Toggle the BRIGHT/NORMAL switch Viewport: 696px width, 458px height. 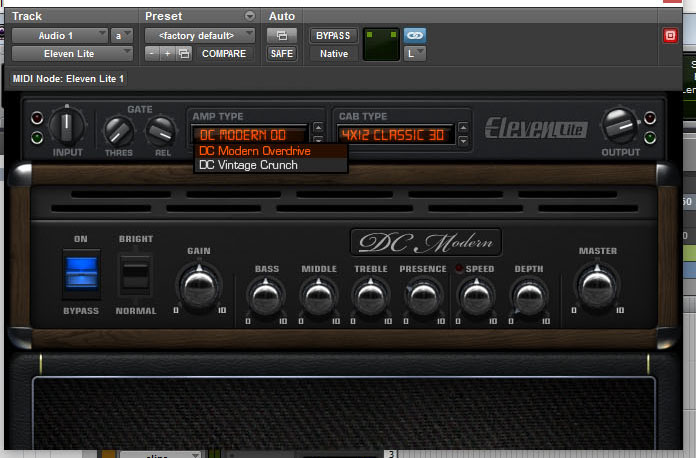[x=136, y=274]
